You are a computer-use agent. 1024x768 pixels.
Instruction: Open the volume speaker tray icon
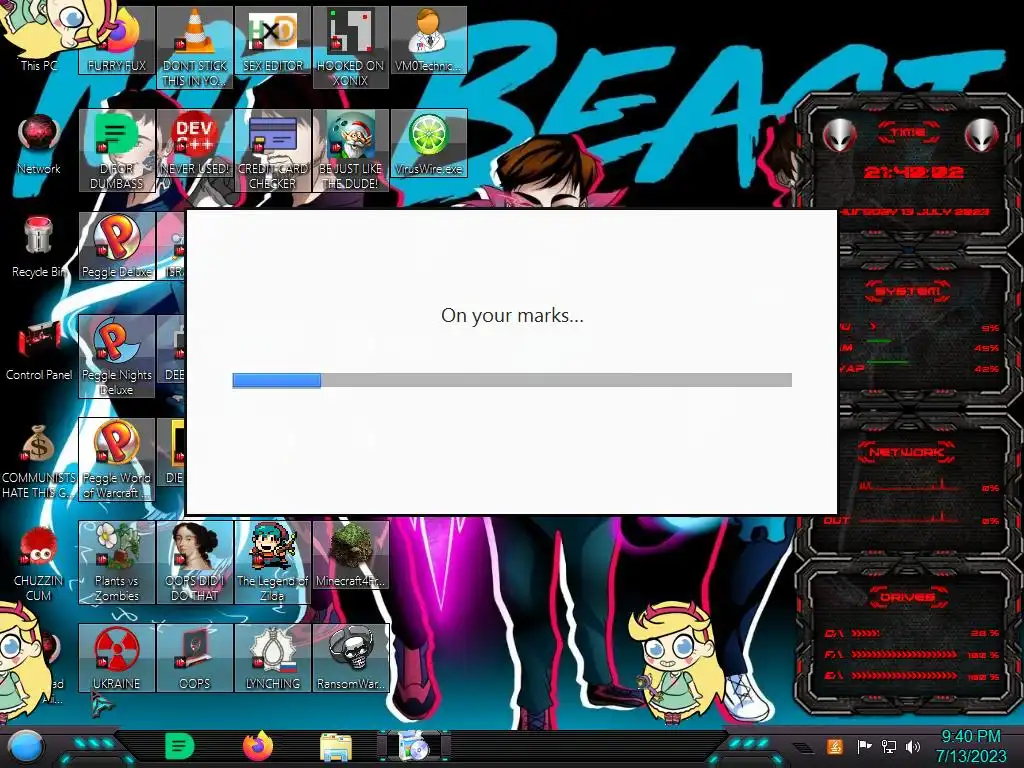pyautogui.click(x=912, y=746)
